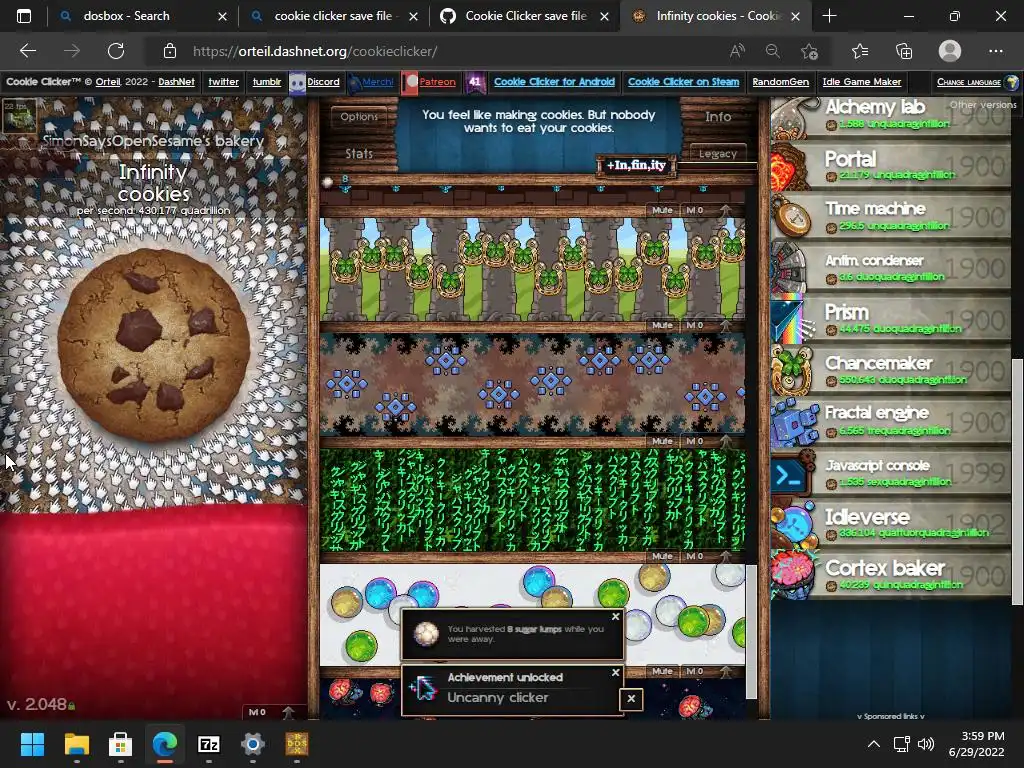Screen dimensions: 1024x768
Task: Mute the row above Chancemaker
Action: 662,210
